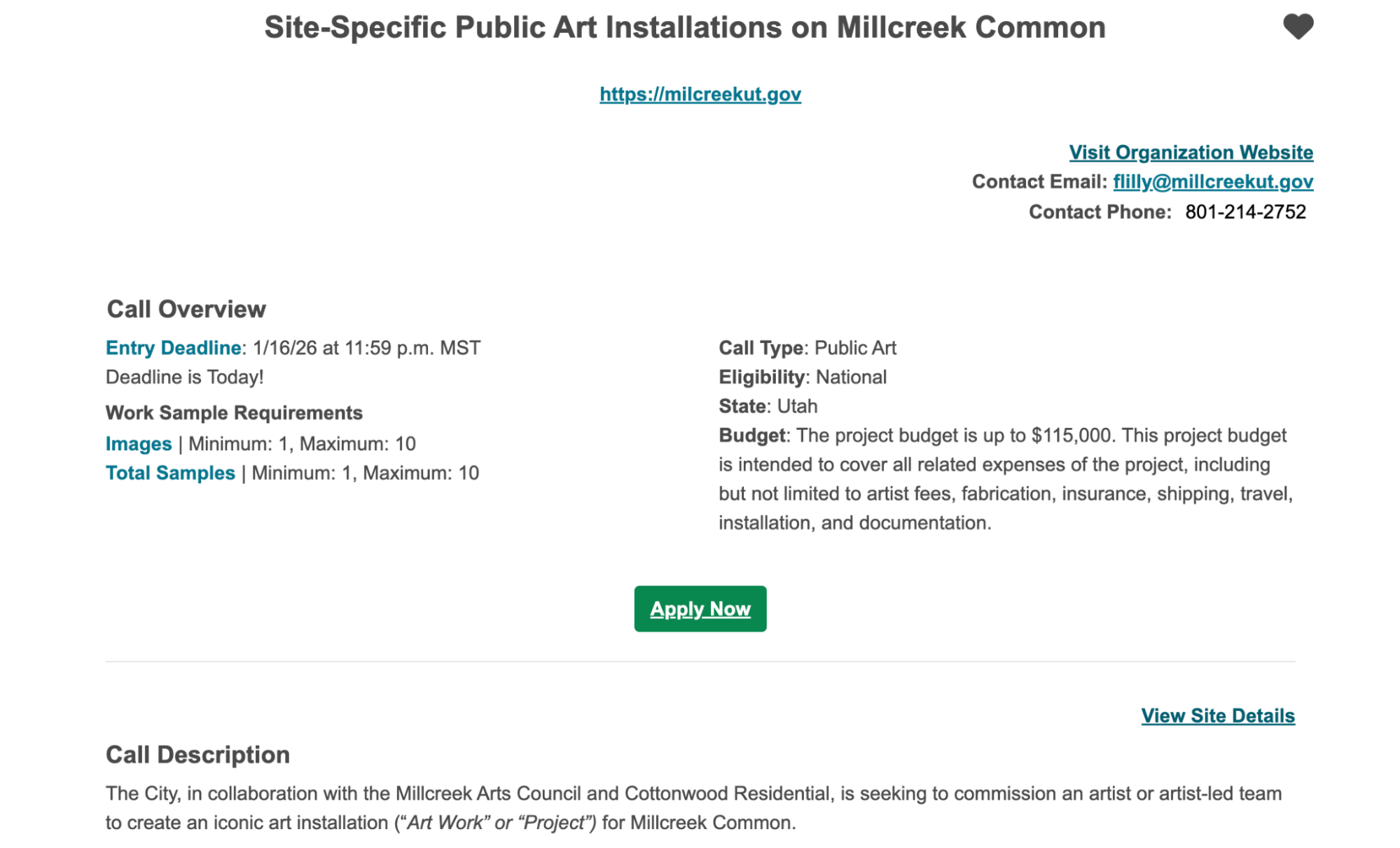The image size is (1400, 848).
Task: Click the Eligibility National line
Action: click(803, 377)
